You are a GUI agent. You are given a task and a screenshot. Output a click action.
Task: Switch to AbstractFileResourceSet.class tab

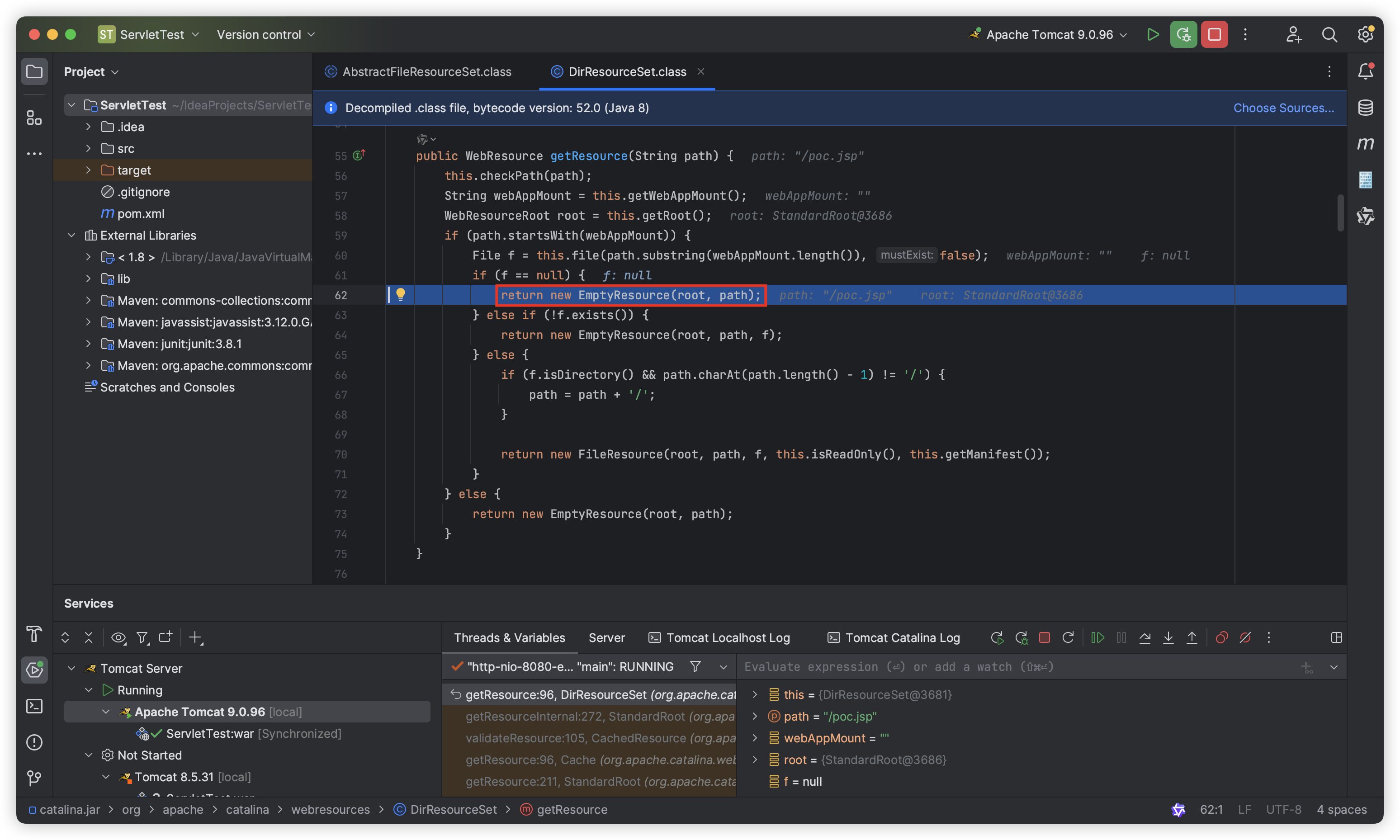[418, 72]
